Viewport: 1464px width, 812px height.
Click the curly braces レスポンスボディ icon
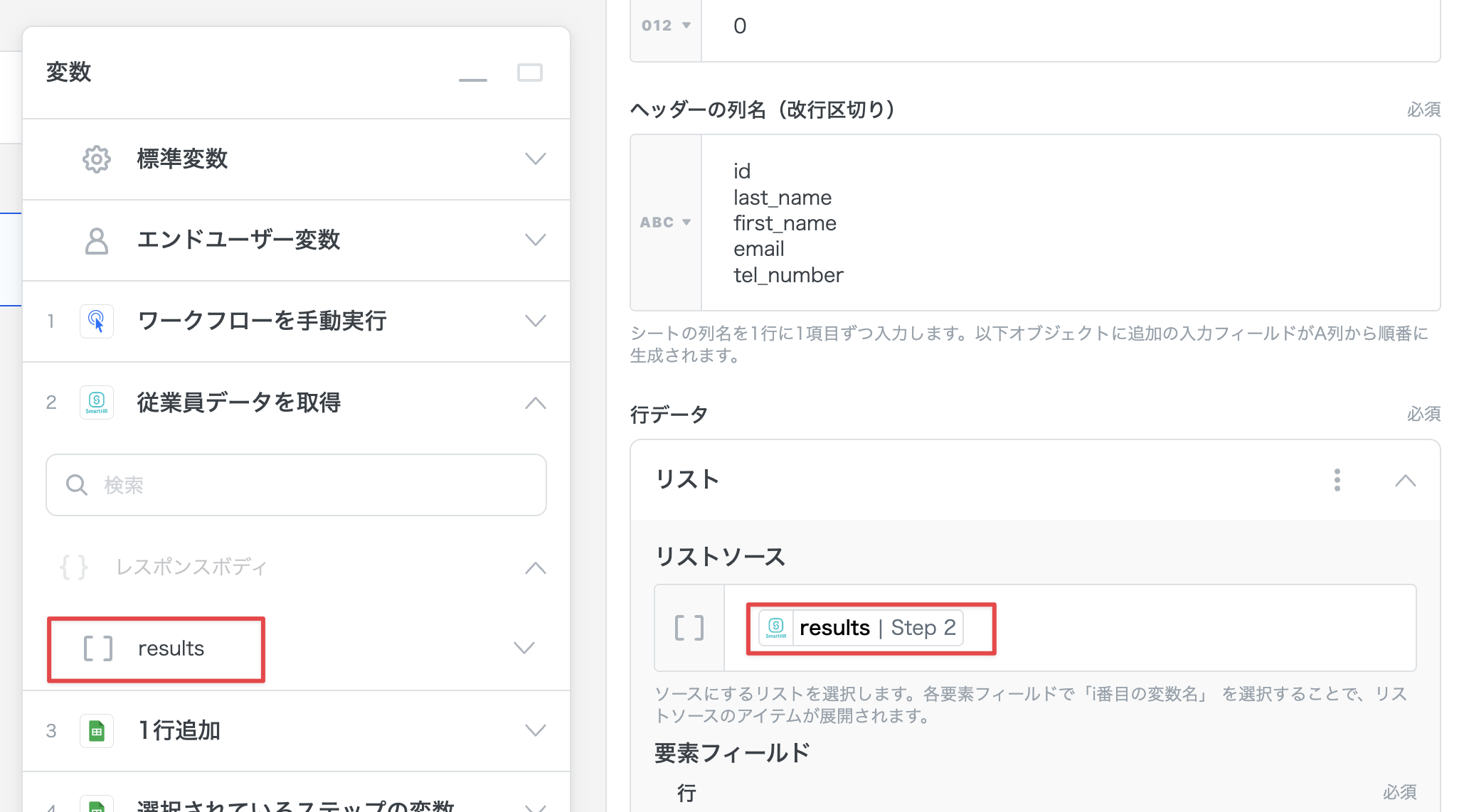point(74,567)
